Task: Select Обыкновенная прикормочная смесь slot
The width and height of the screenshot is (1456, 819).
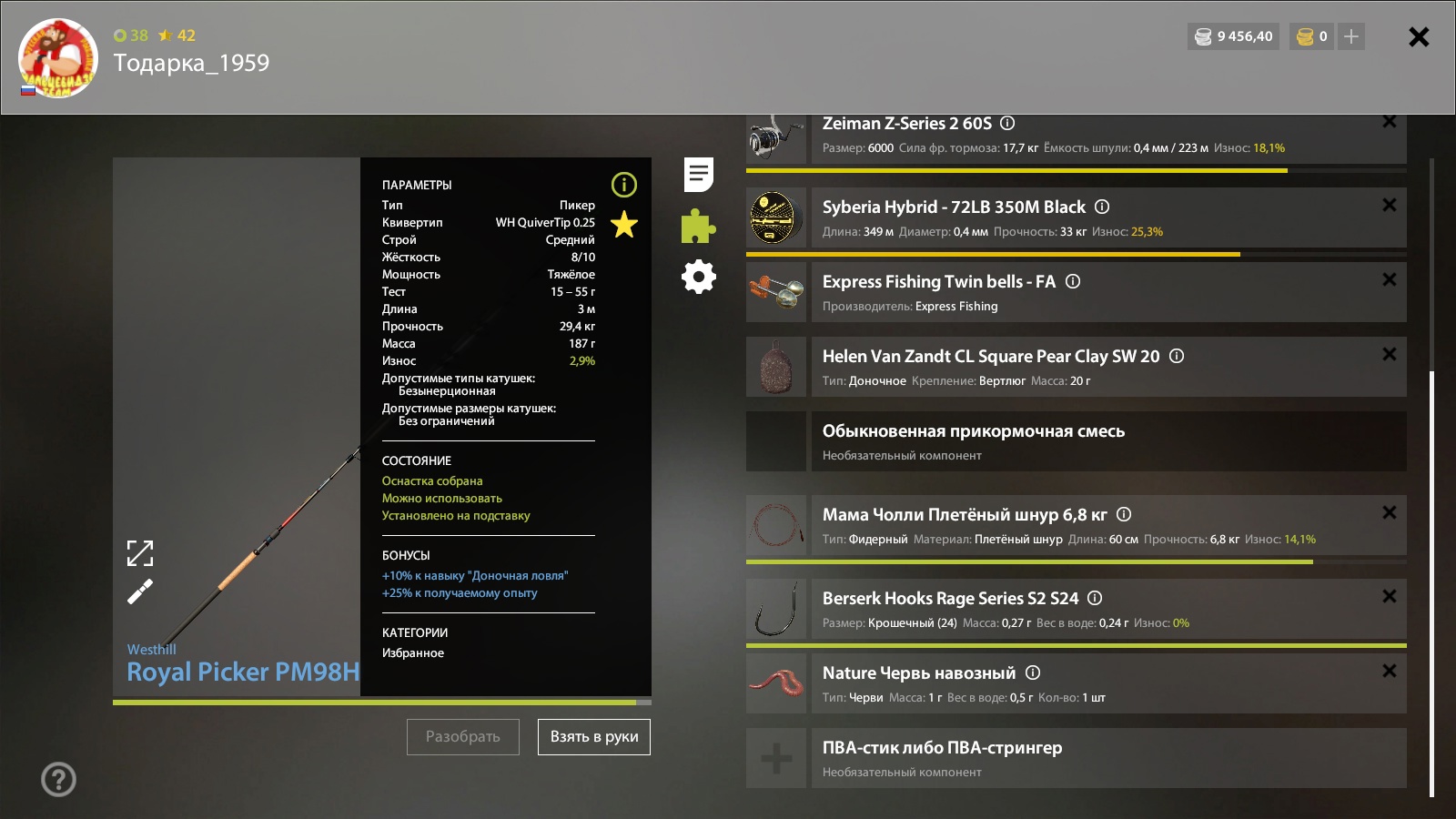Action: pos(1077,441)
